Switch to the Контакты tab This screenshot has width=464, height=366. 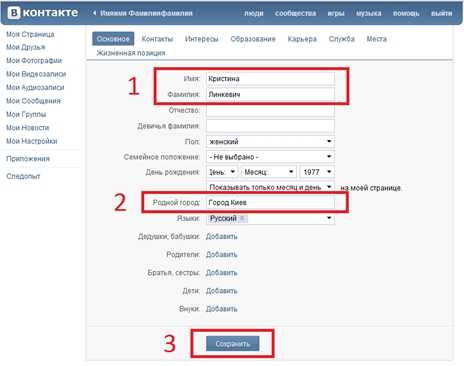[157, 39]
